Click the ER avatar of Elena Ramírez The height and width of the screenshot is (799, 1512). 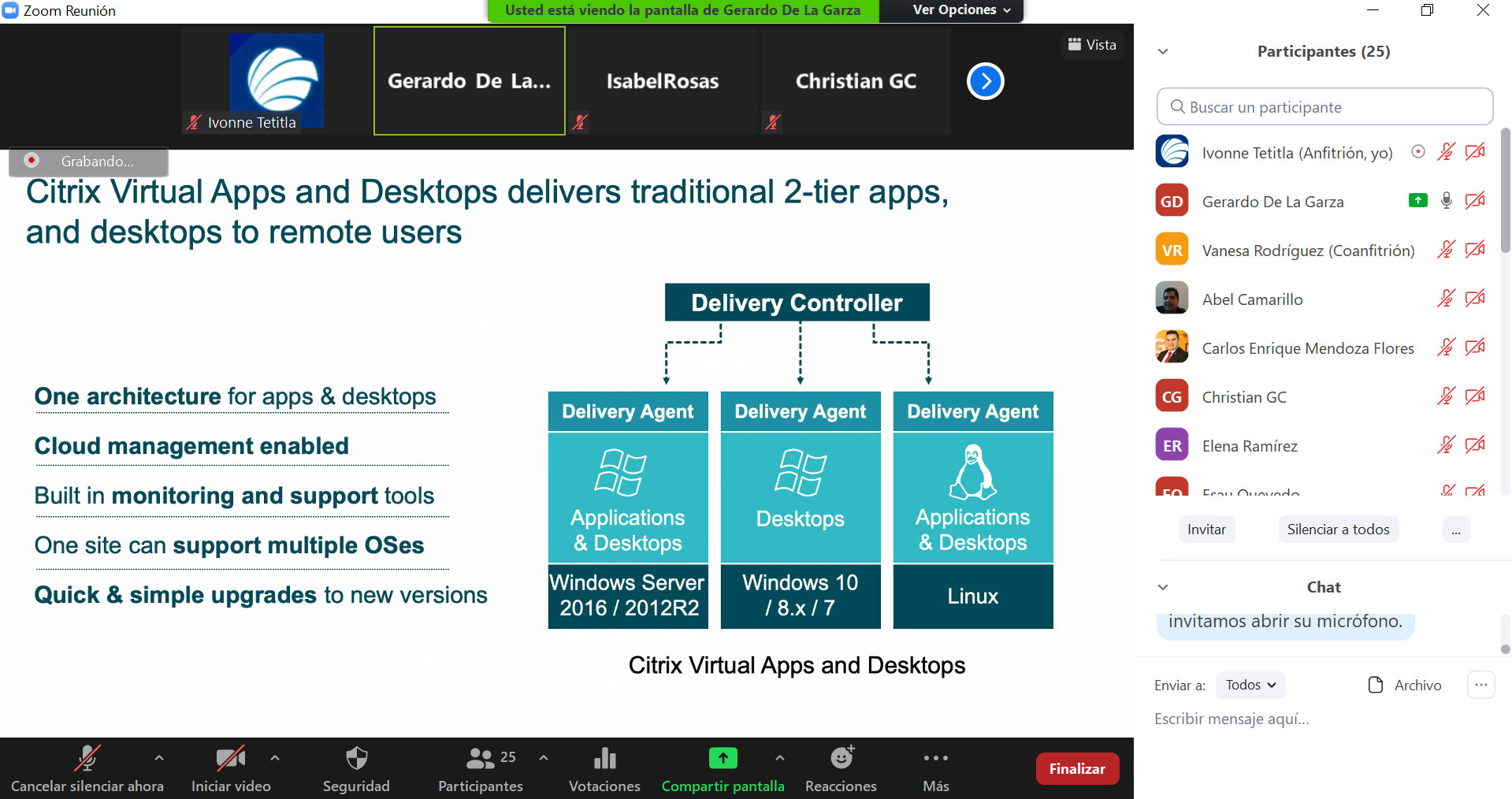click(x=1172, y=445)
